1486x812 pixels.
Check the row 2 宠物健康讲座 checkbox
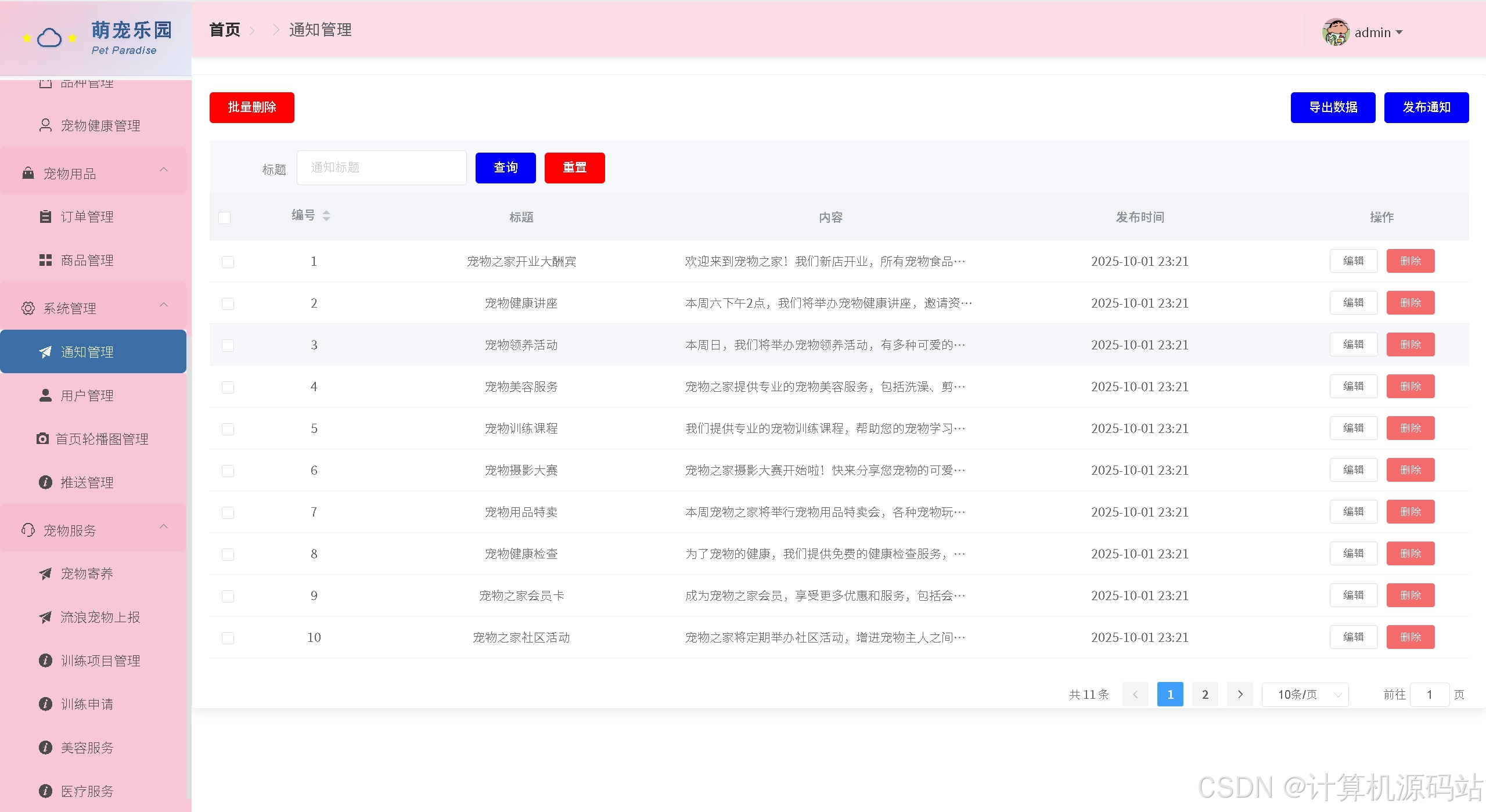[228, 304]
